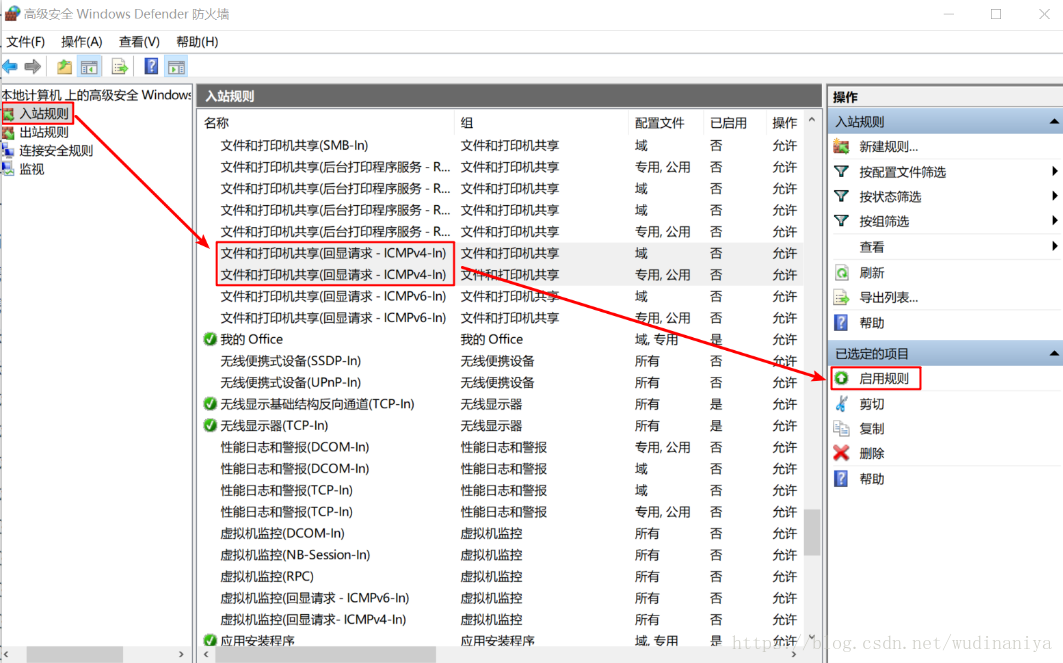Click 导出列表... action link
Image resolution: width=1063 pixels, height=663 pixels.
[x=889, y=297]
